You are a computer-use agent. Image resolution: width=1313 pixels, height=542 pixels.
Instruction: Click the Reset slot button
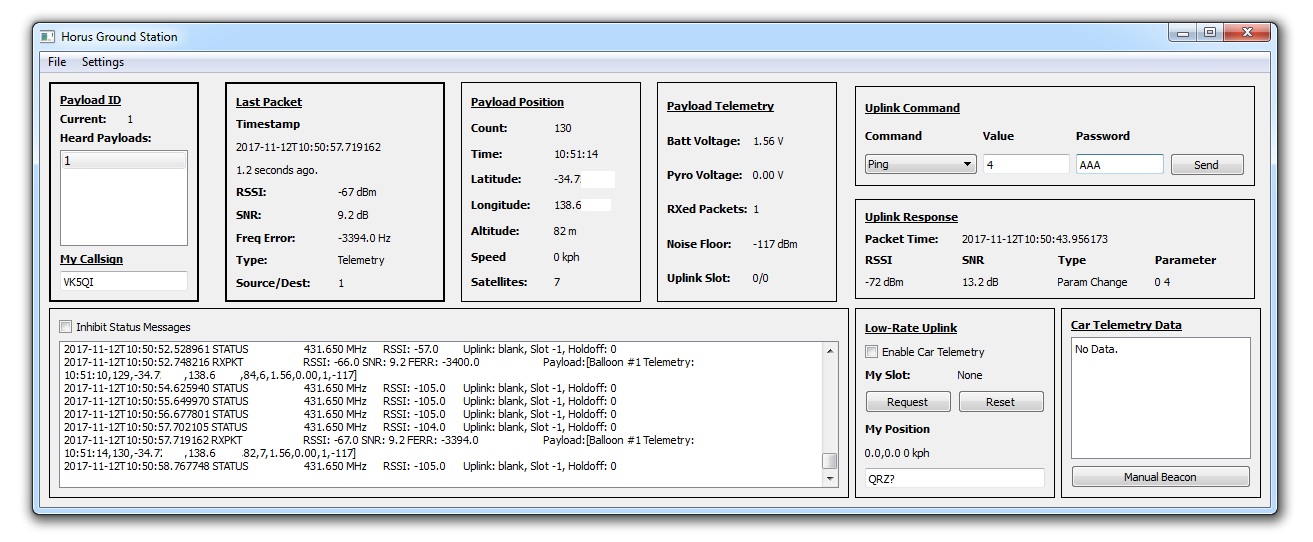1000,402
